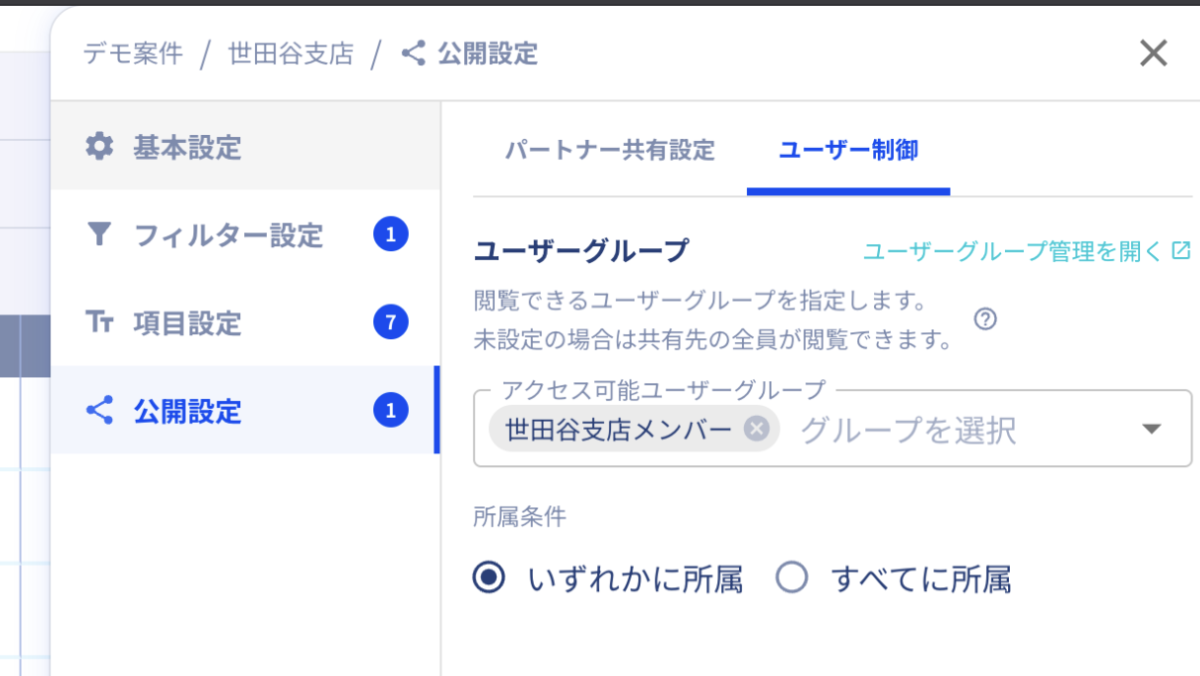1200x676 pixels.
Task: Close the settings dialog with the X
Action: [1153, 53]
